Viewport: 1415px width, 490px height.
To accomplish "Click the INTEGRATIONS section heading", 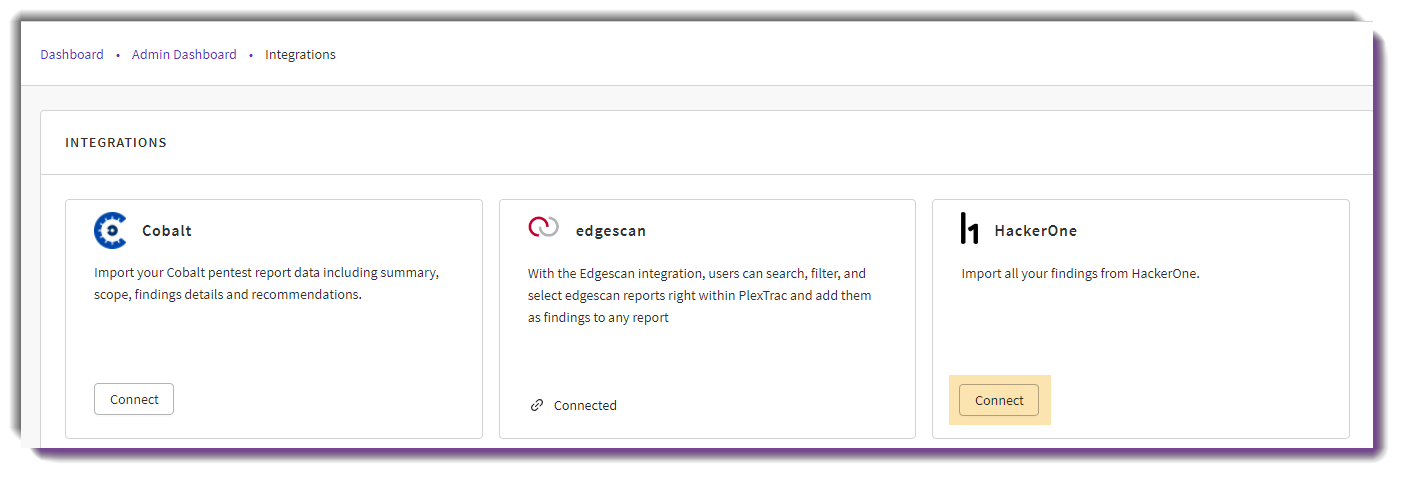I will [116, 142].
